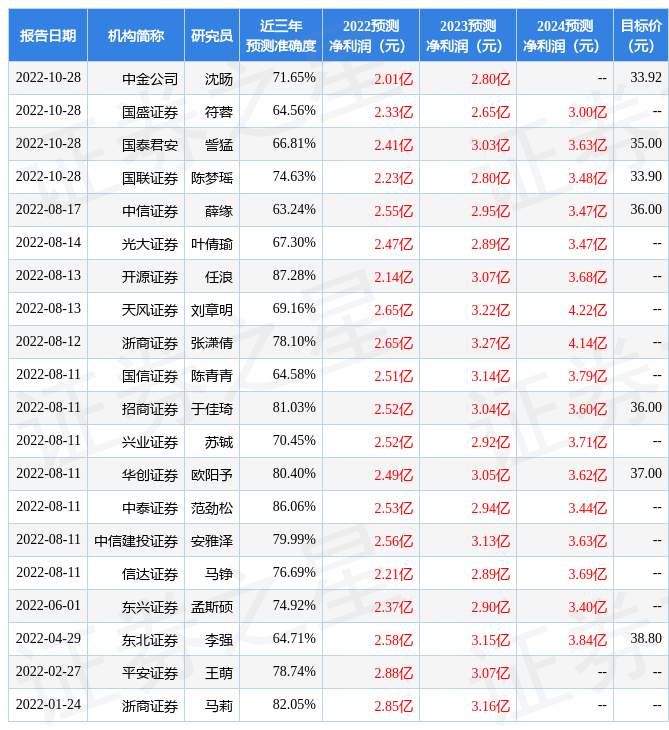Click institution name 中信建投证券
The image size is (669, 730).
tap(136, 541)
